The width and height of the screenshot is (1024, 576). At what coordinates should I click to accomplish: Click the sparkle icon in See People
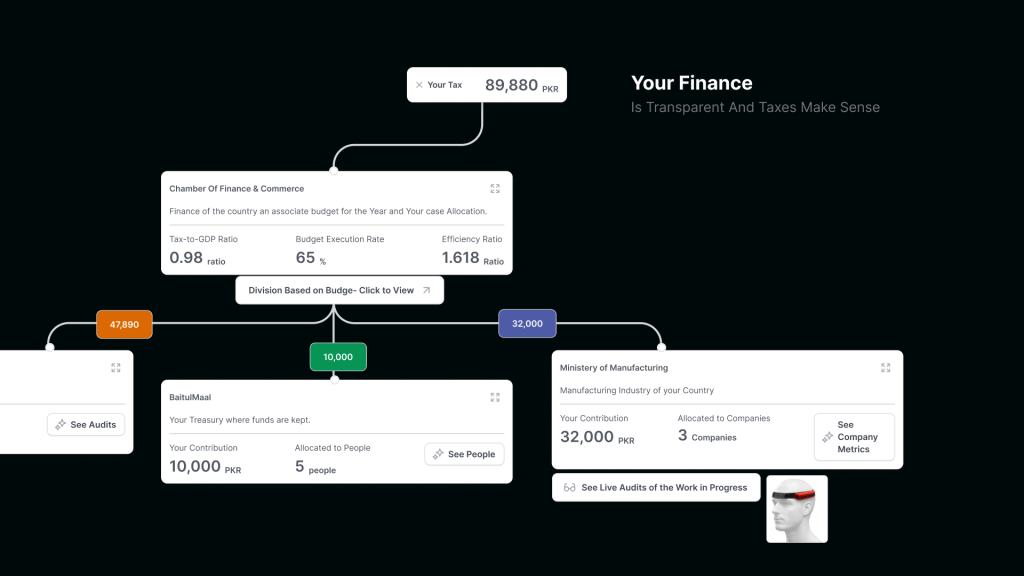(x=438, y=454)
